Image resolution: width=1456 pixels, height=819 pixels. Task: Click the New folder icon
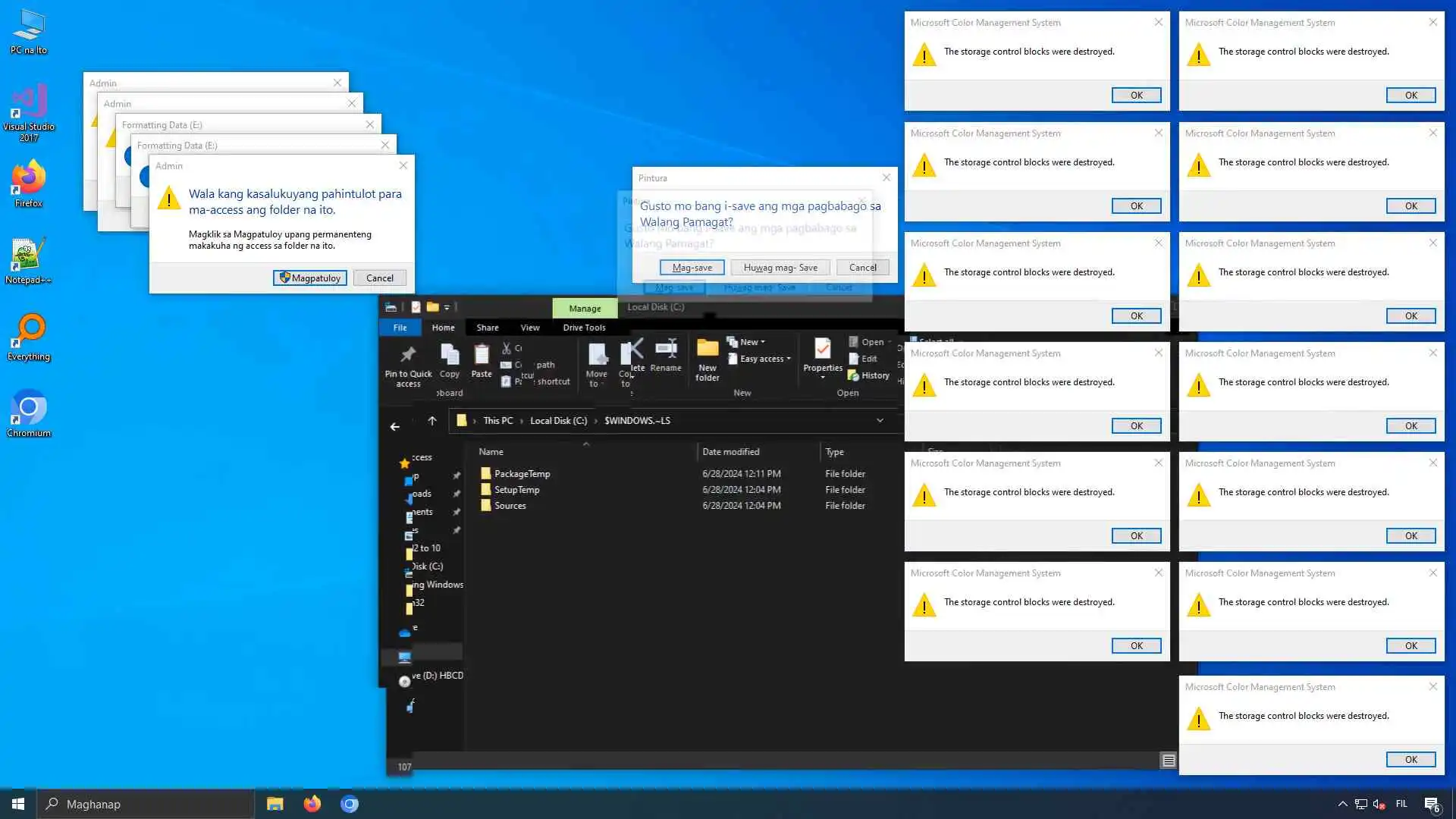pyautogui.click(x=708, y=350)
